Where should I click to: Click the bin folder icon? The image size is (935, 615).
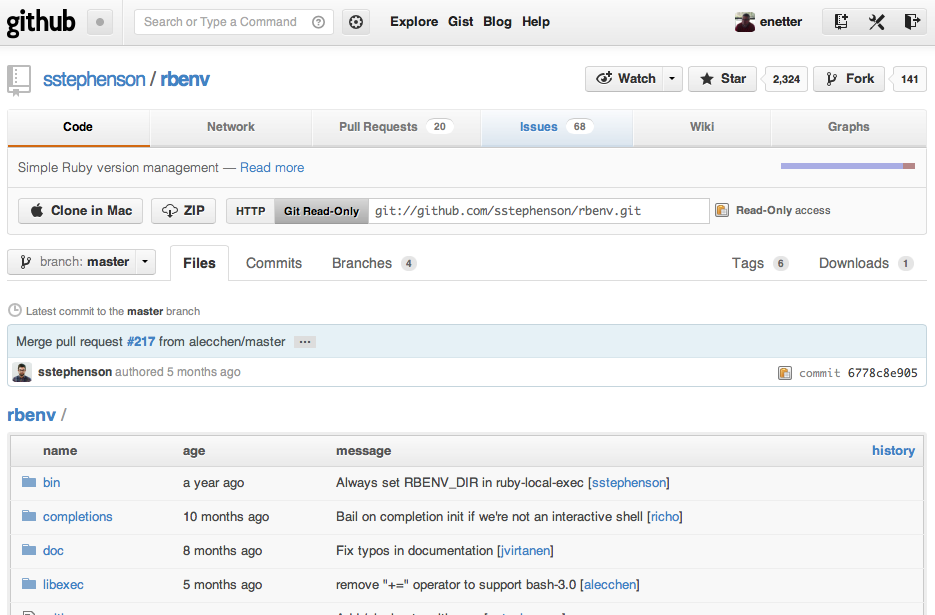coord(29,481)
